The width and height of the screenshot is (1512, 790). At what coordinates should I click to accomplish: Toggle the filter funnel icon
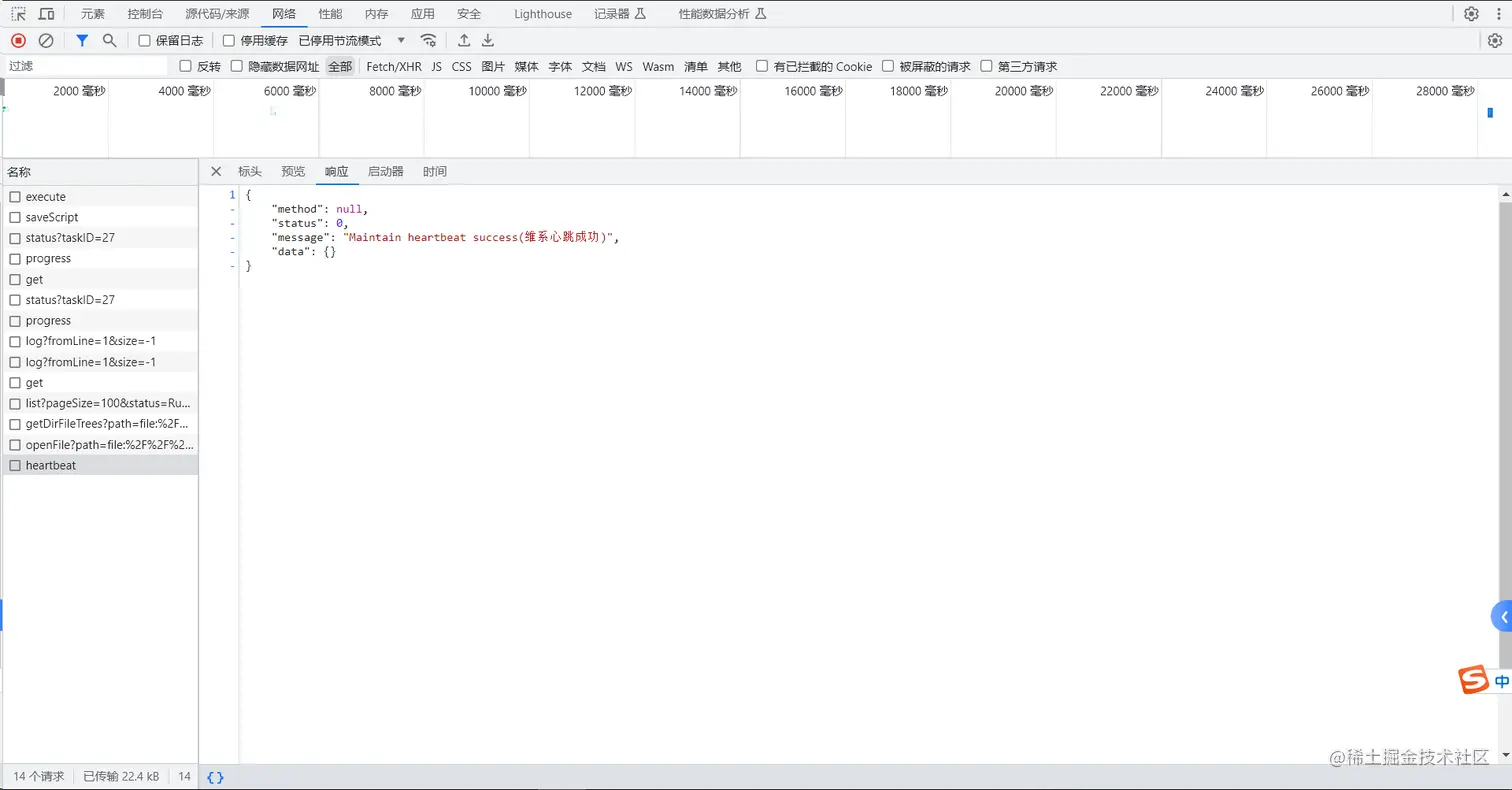click(82, 41)
